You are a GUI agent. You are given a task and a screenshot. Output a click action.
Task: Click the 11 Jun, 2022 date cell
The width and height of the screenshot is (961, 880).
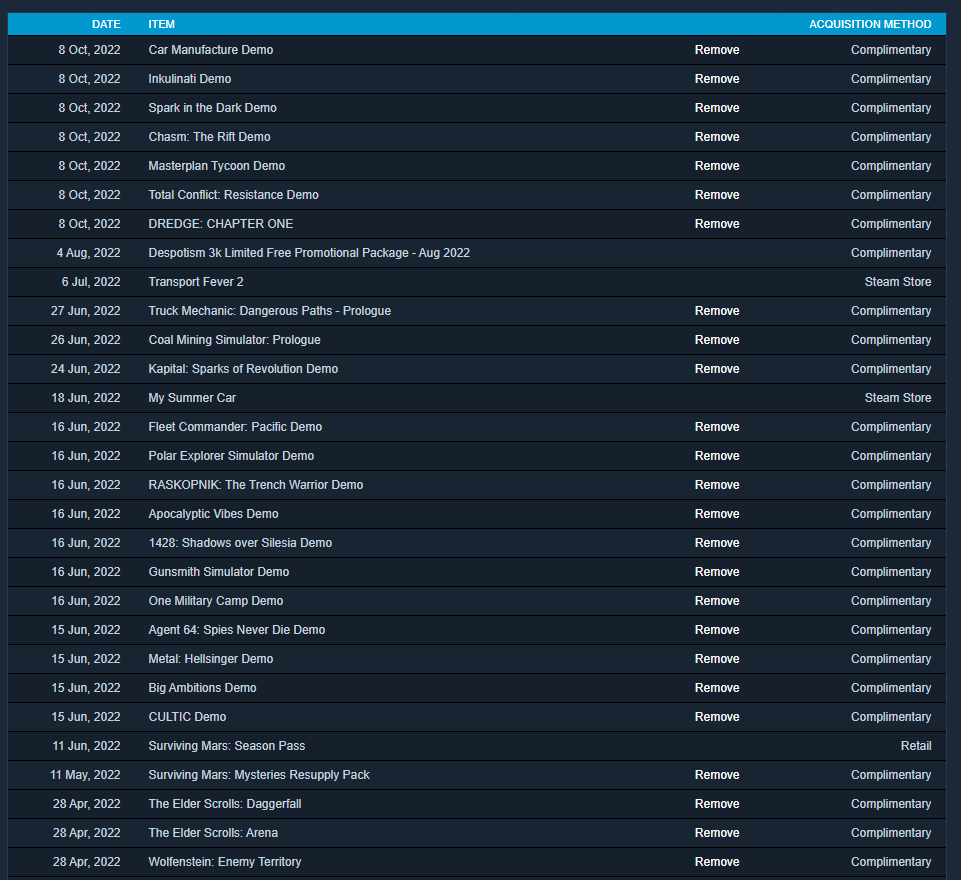coord(86,746)
